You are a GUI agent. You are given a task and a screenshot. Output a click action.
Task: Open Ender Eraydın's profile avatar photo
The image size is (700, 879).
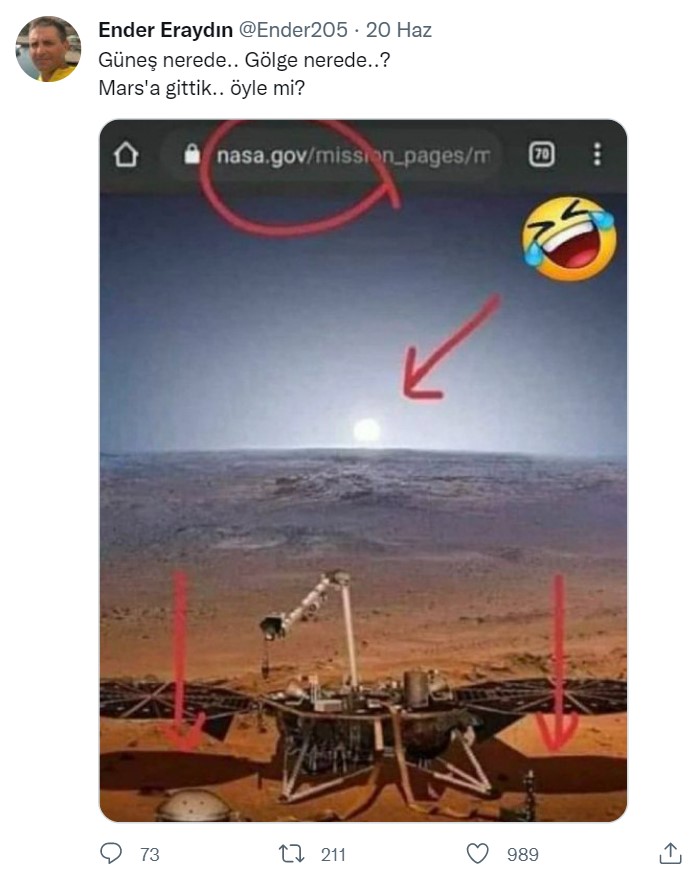coord(48,49)
